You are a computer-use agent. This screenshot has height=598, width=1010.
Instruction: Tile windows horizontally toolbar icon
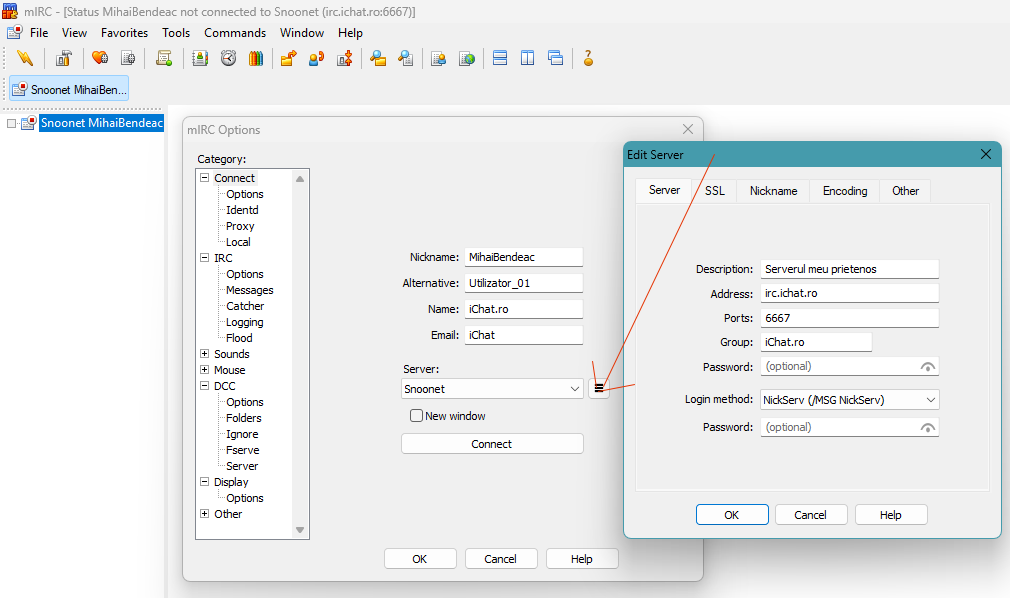500,58
